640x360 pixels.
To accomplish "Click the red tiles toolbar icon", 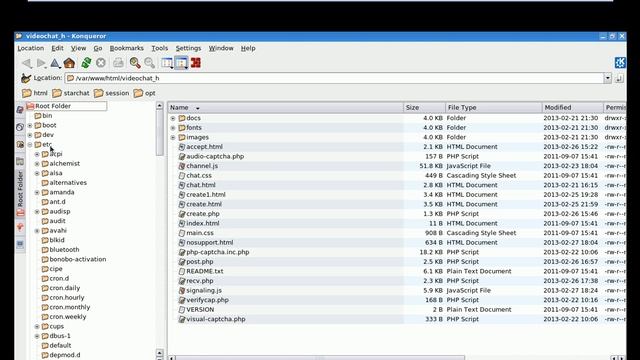I will [x=196, y=63].
